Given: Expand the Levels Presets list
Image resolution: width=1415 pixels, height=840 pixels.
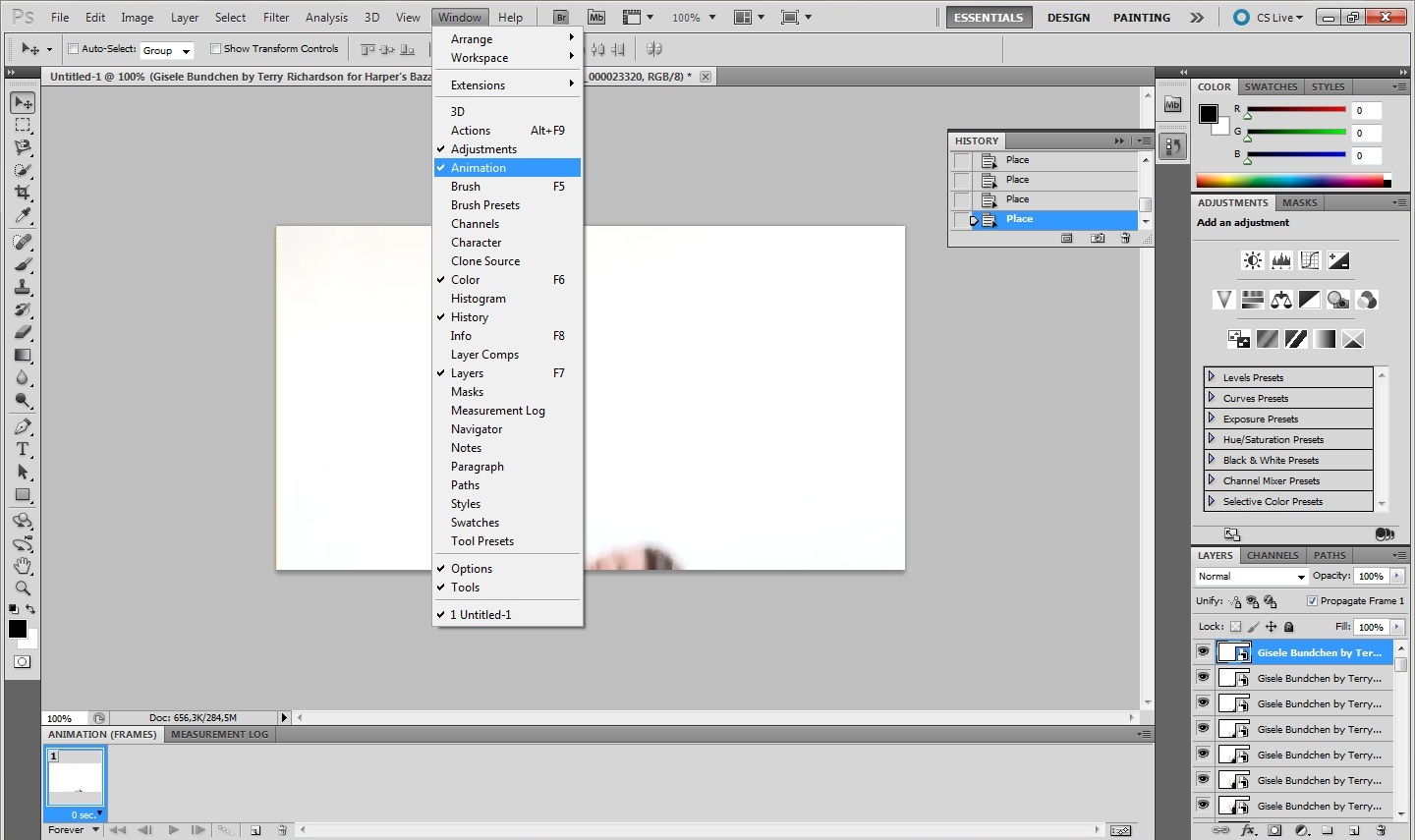Looking at the screenshot, I should click(x=1212, y=377).
